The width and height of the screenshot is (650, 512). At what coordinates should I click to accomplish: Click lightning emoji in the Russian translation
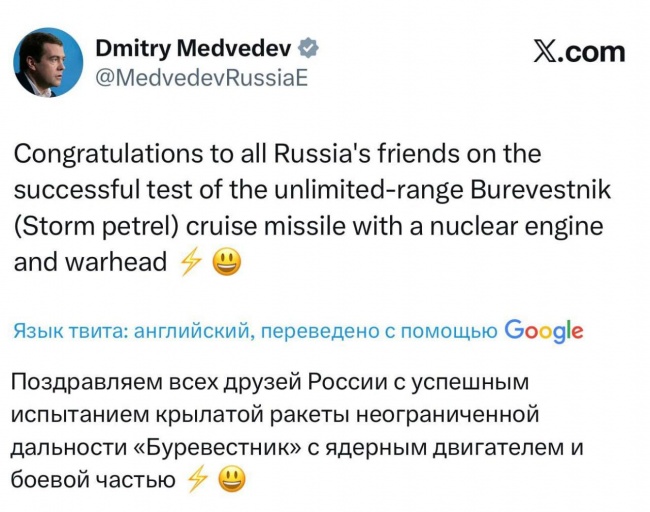click(197, 480)
